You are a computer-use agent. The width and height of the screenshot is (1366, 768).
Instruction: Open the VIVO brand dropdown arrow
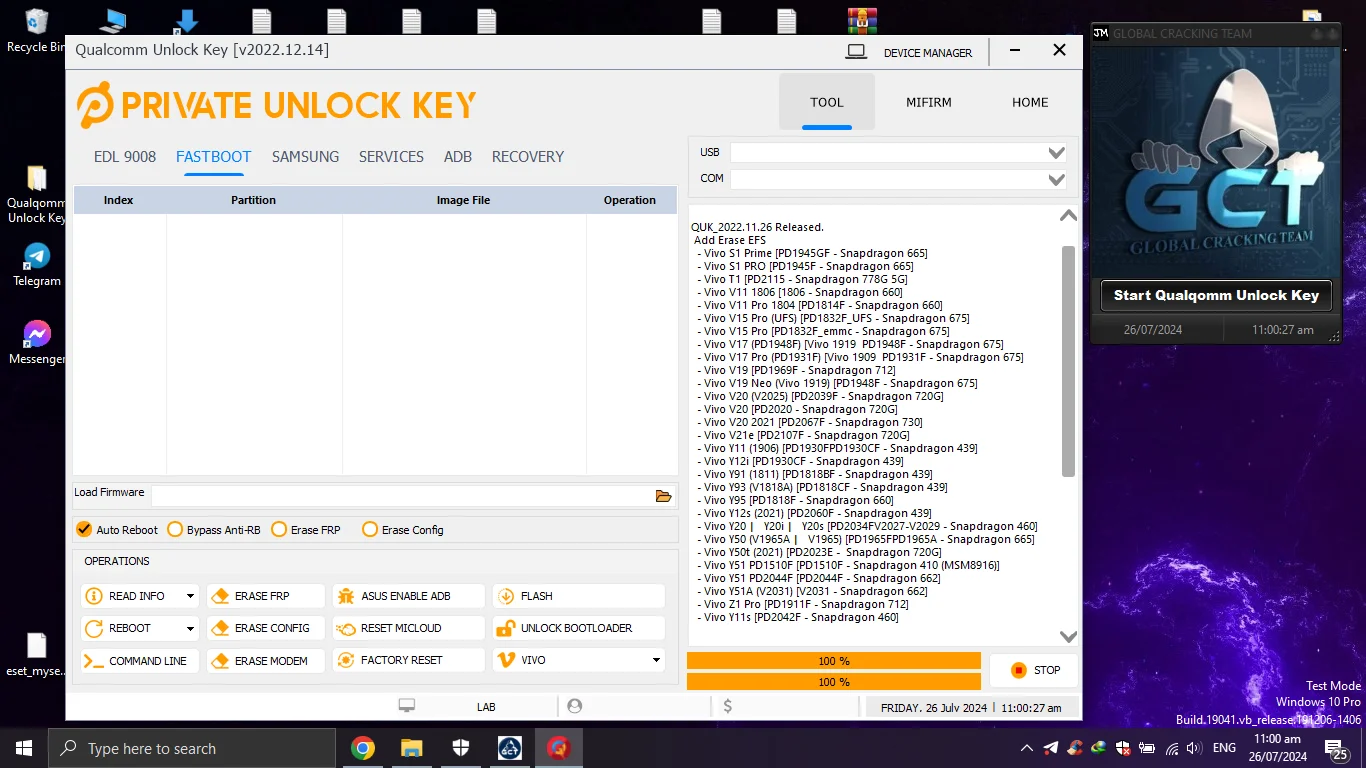click(x=656, y=660)
